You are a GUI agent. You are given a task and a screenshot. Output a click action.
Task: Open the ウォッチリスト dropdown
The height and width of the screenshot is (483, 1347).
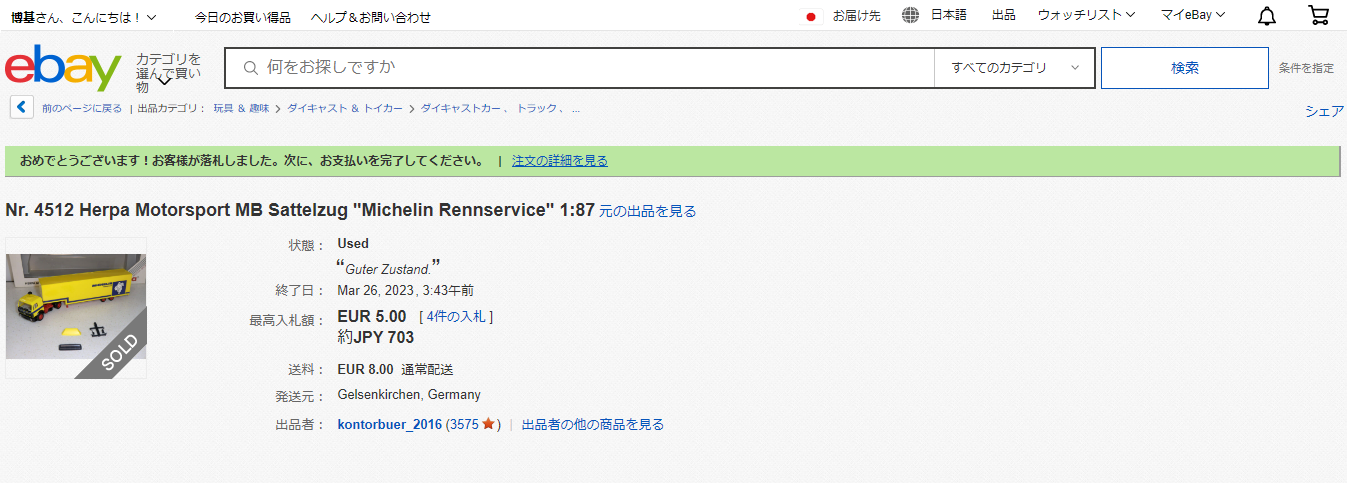1086,15
